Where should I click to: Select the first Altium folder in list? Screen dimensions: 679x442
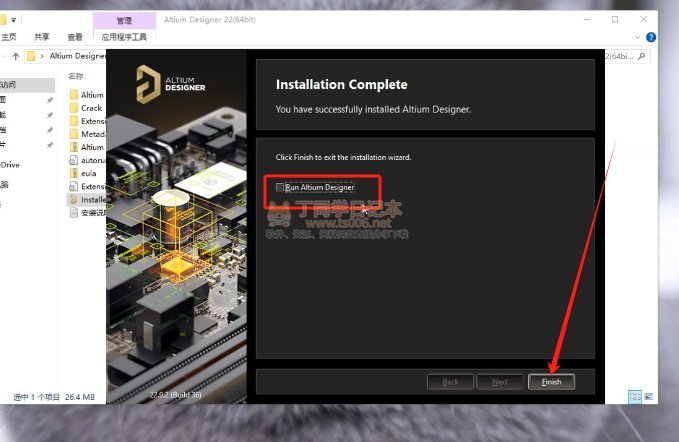tap(87, 95)
